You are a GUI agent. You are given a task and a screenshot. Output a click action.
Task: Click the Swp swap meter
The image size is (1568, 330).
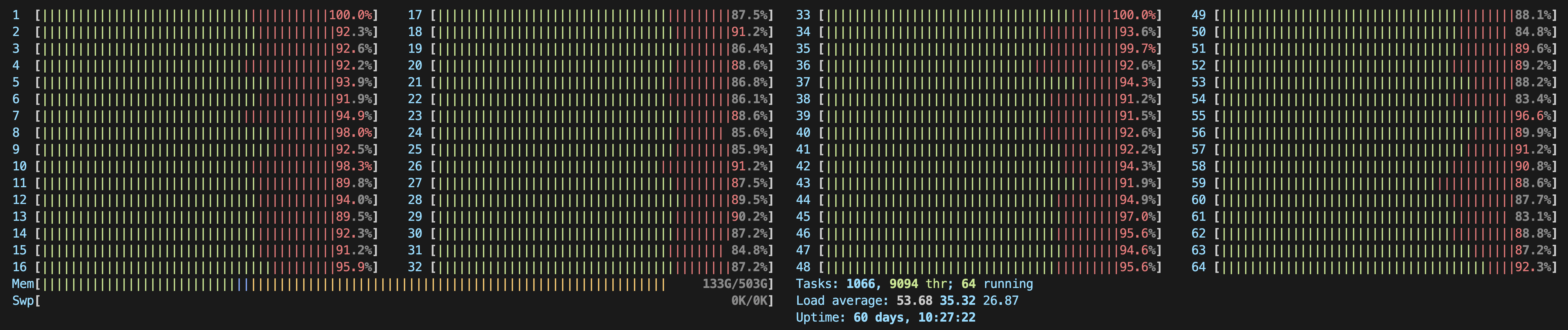click(x=393, y=301)
